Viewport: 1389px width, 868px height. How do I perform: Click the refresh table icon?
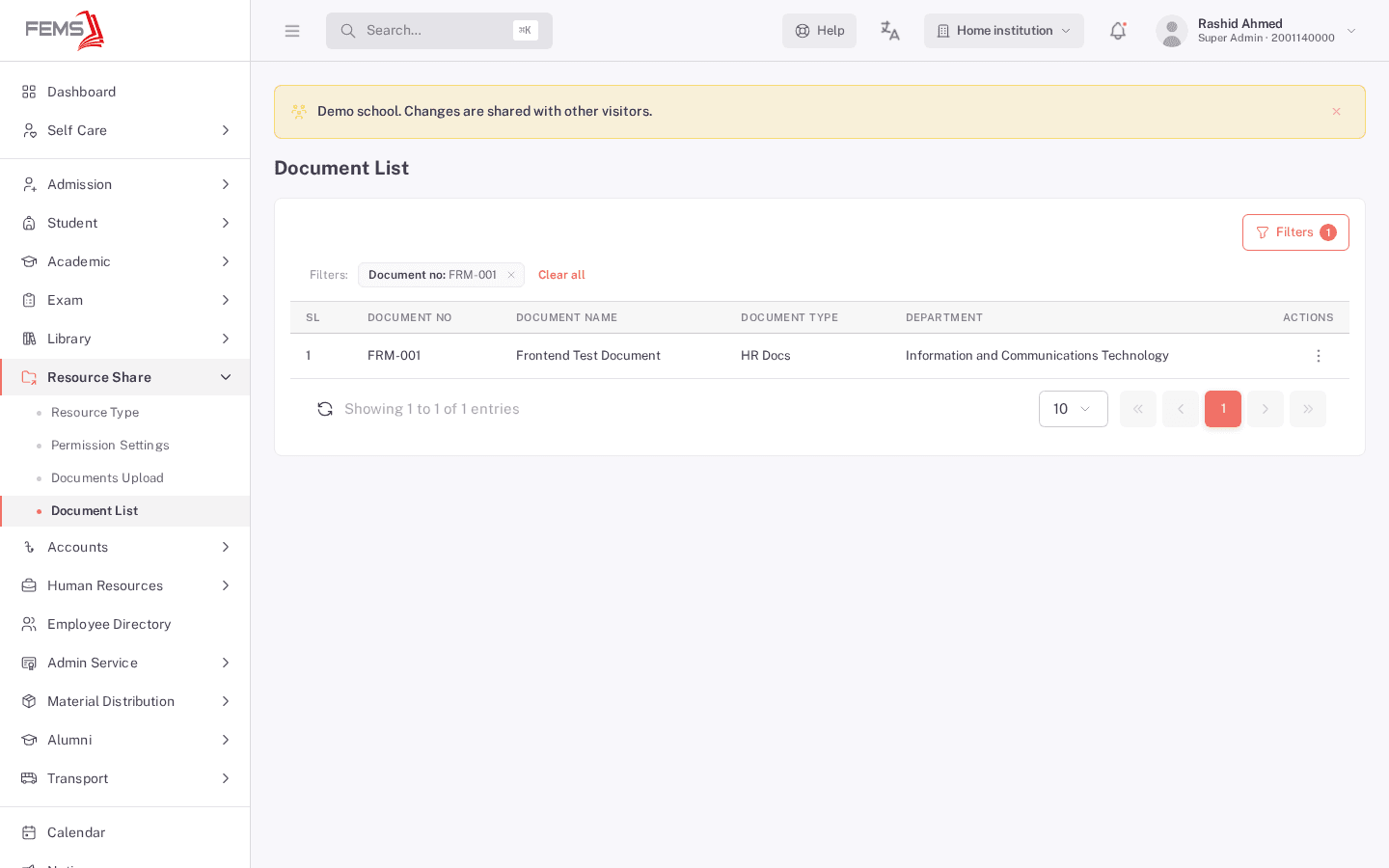click(x=325, y=409)
